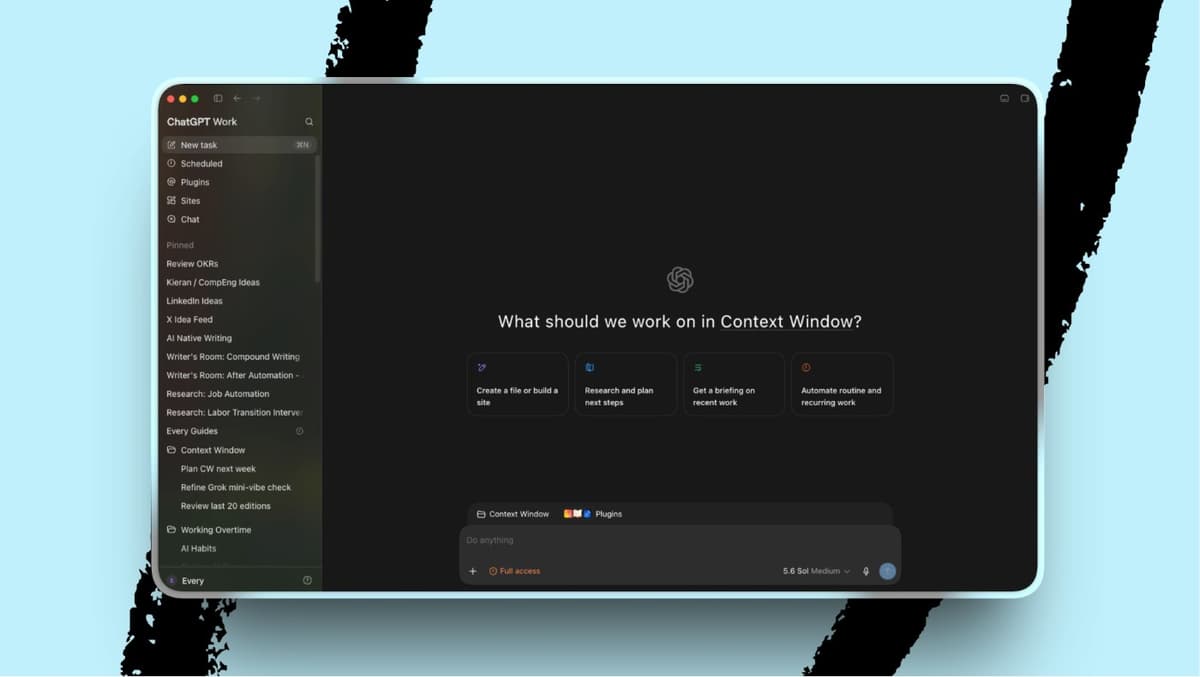The image size is (1200, 677).
Task: Open the 5.6 Sol Medium model dropdown
Action: (x=816, y=571)
